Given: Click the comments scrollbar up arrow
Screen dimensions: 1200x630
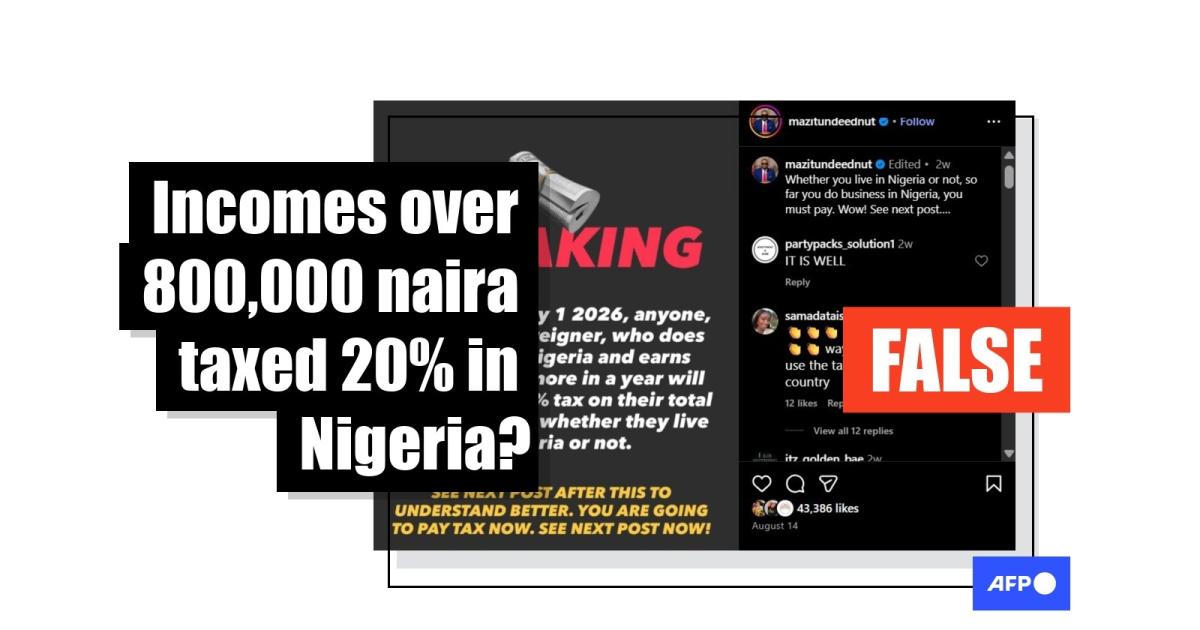Looking at the screenshot, I should [1008, 156].
